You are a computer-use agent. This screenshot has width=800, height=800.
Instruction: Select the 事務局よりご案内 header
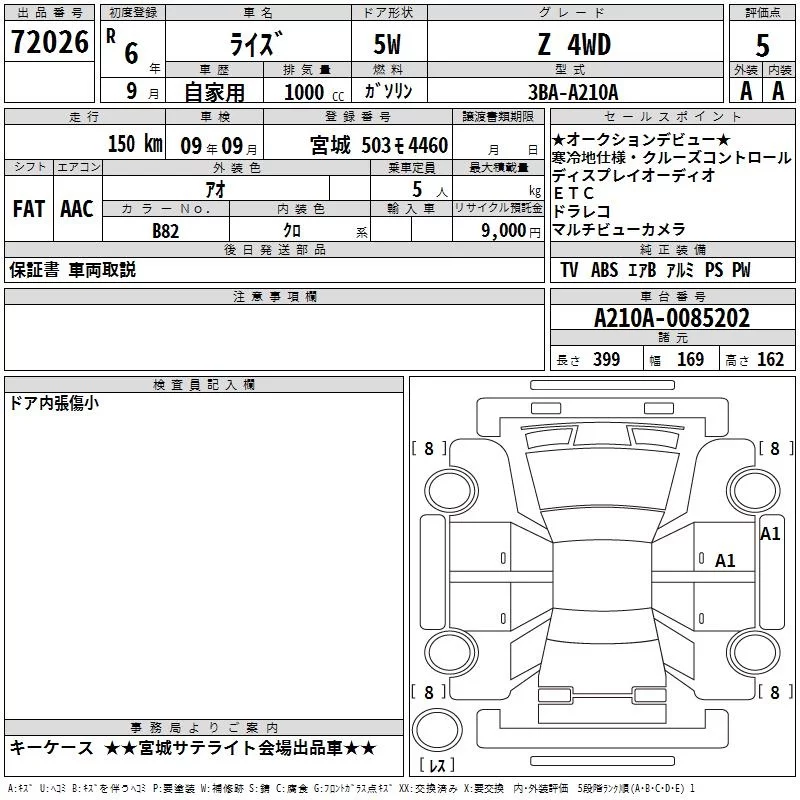tap(204, 727)
